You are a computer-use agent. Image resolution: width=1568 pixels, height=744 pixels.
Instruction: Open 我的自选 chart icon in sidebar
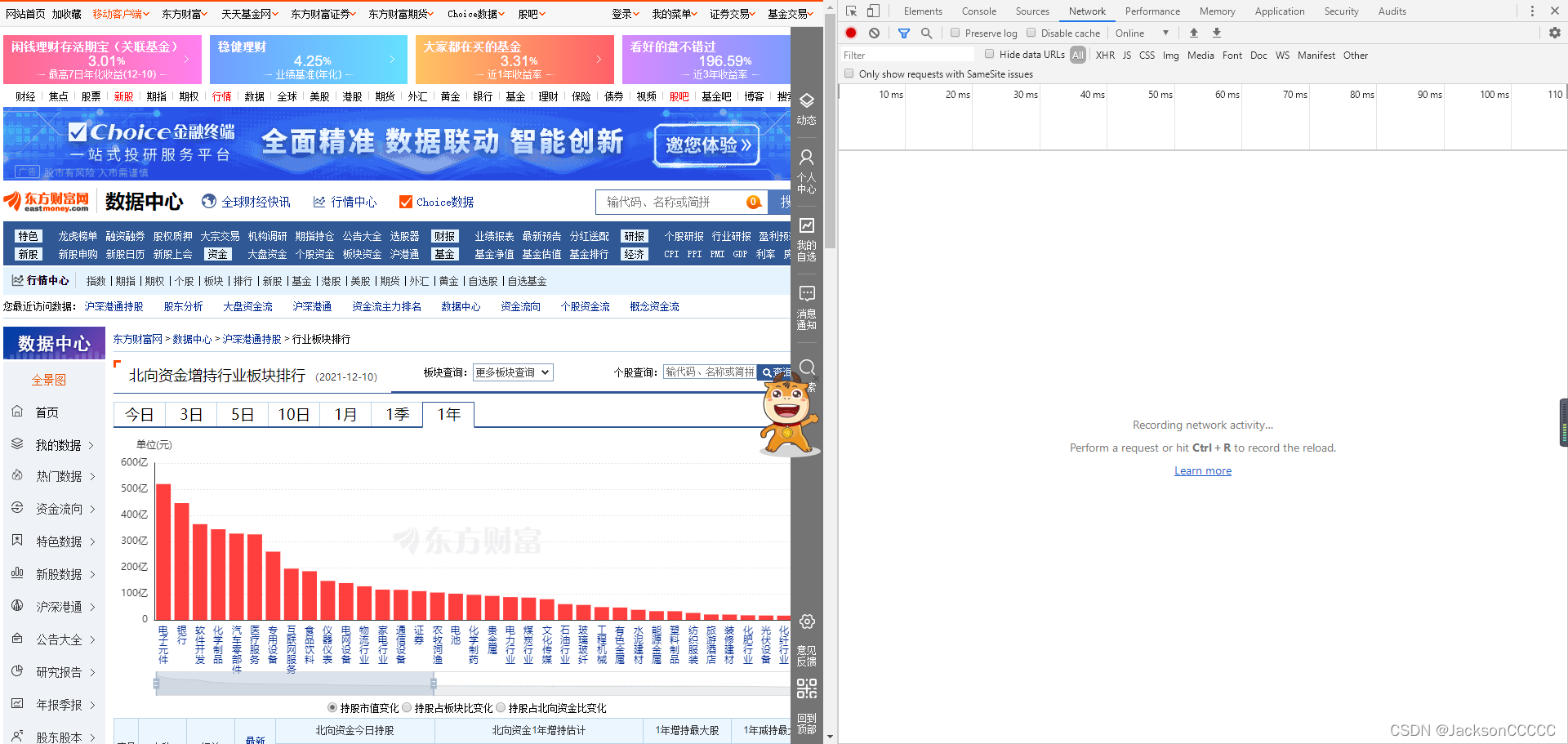pyautogui.click(x=806, y=225)
